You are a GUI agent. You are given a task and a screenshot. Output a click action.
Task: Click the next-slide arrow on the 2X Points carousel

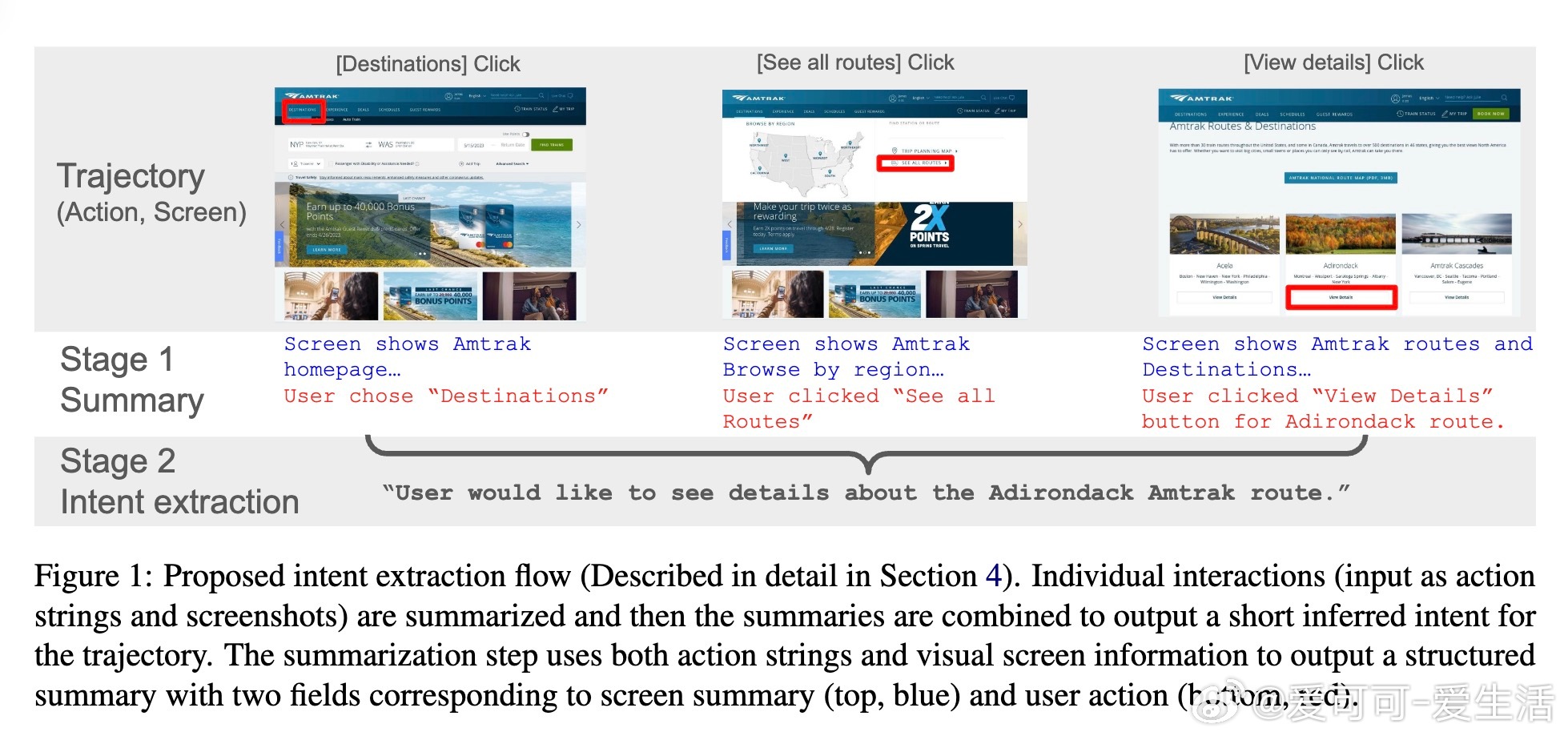[1019, 225]
